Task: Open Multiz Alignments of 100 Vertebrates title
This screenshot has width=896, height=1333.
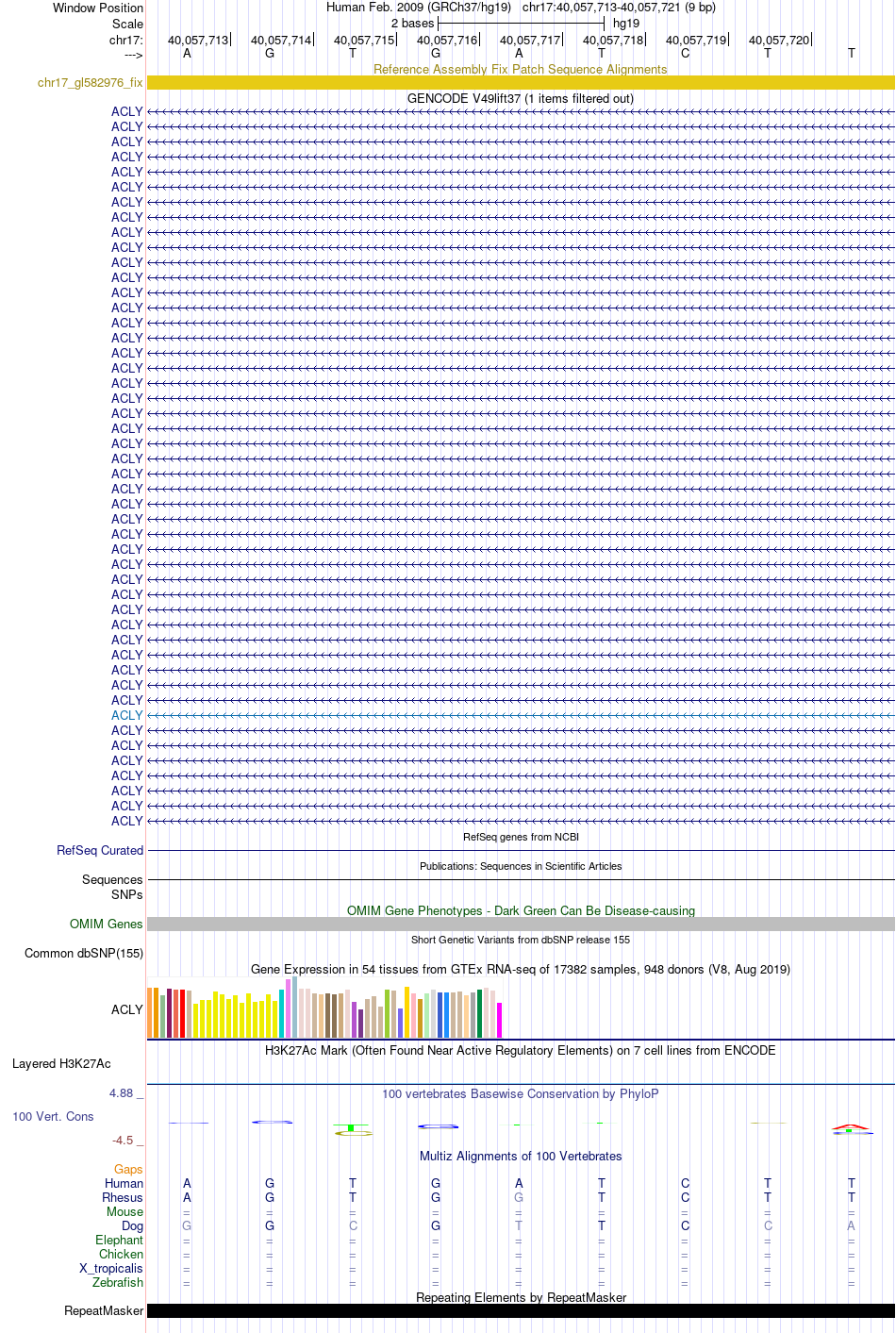Action: (x=521, y=1156)
